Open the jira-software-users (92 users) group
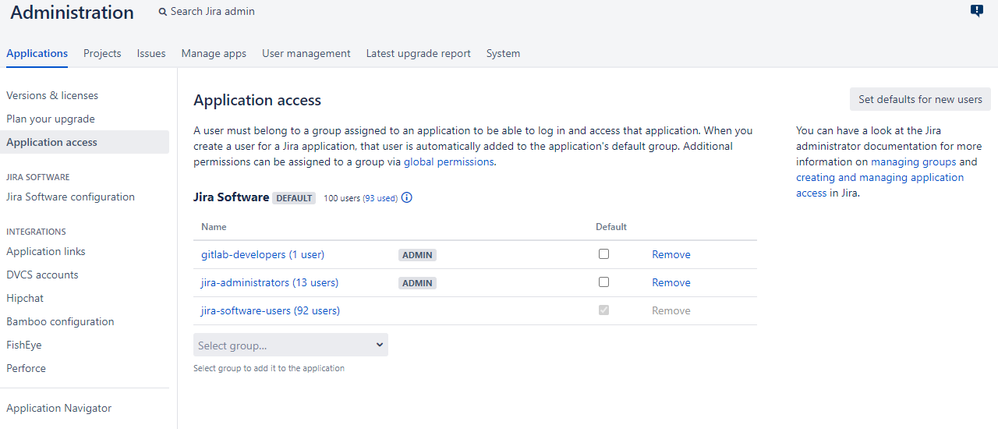Viewport: 998px width, 429px height. [x=271, y=311]
